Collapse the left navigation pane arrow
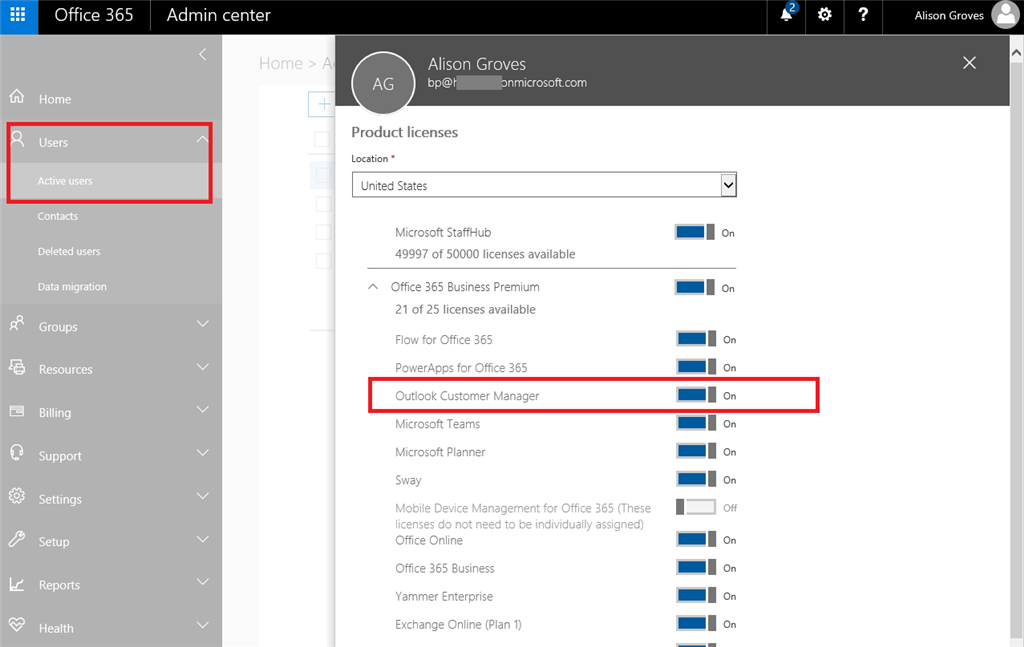This screenshot has height=647, width=1024. [202, 54]
